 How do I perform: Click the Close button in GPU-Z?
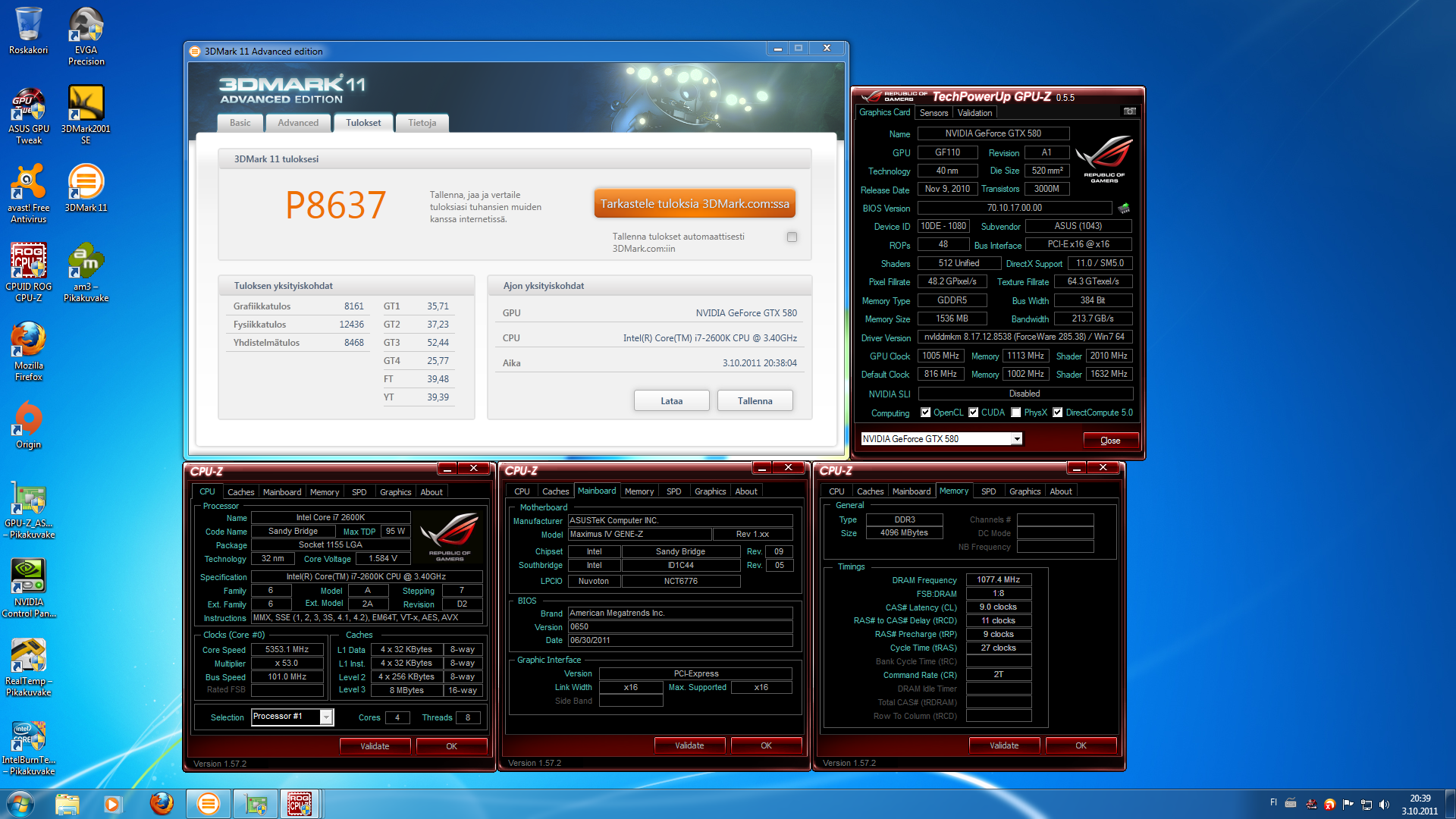(1110, 441)
